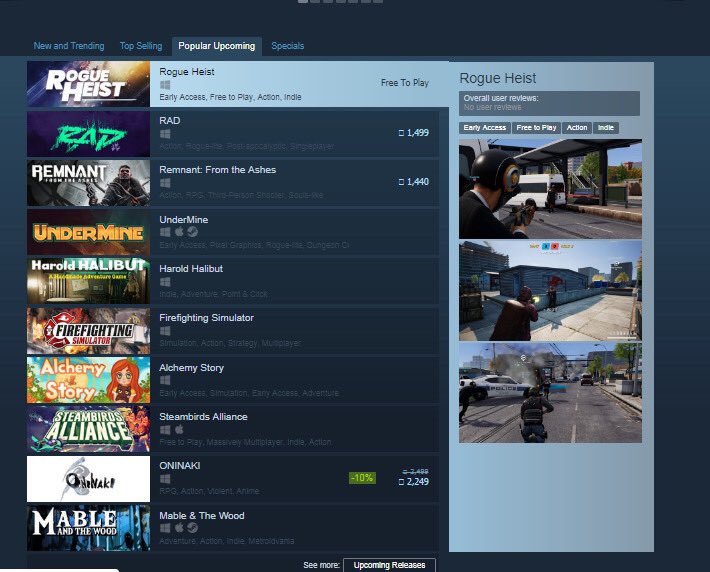Screen dimensions: 710x572
Task: Click the Early Access tag button
Action: pos(485,128)
